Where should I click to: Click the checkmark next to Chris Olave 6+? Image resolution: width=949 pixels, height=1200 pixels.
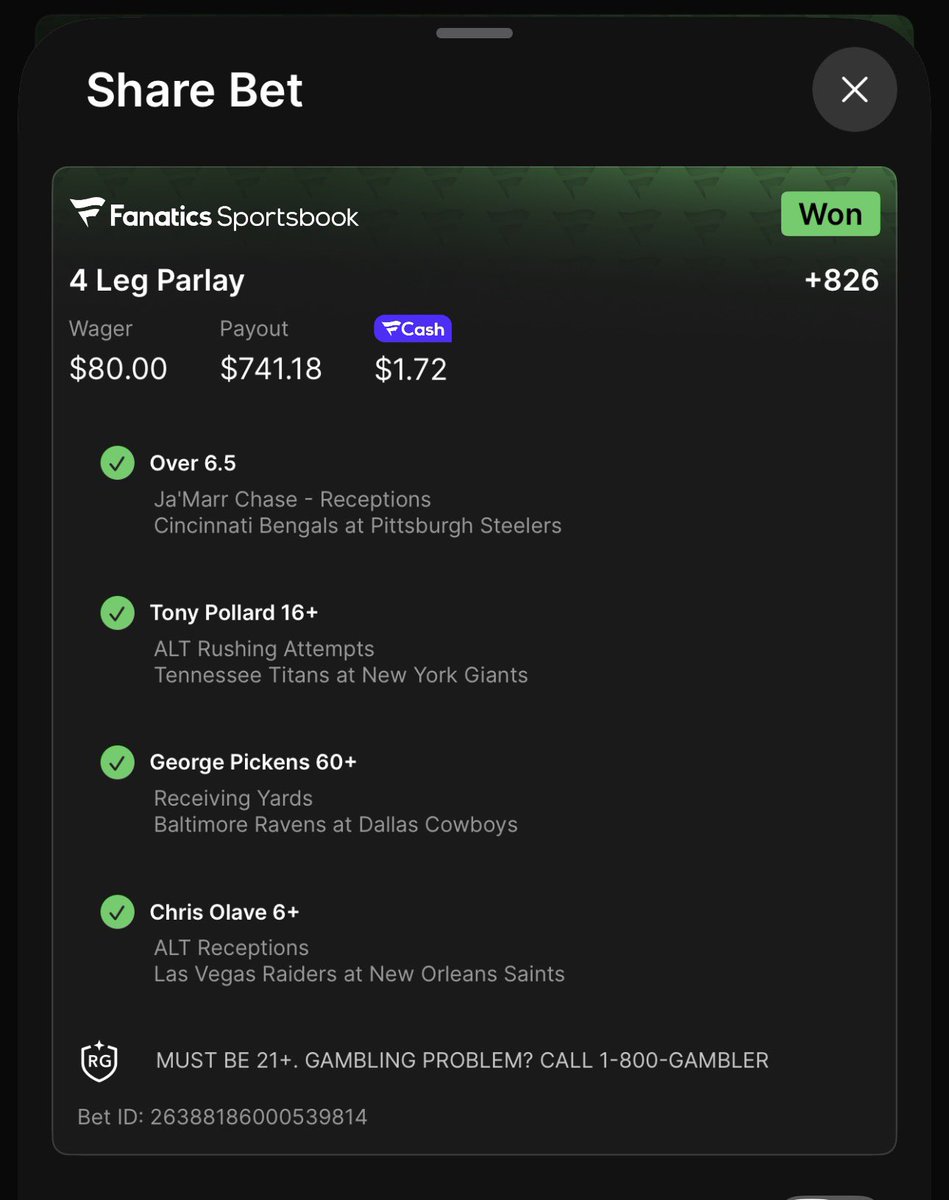[117, 912]
